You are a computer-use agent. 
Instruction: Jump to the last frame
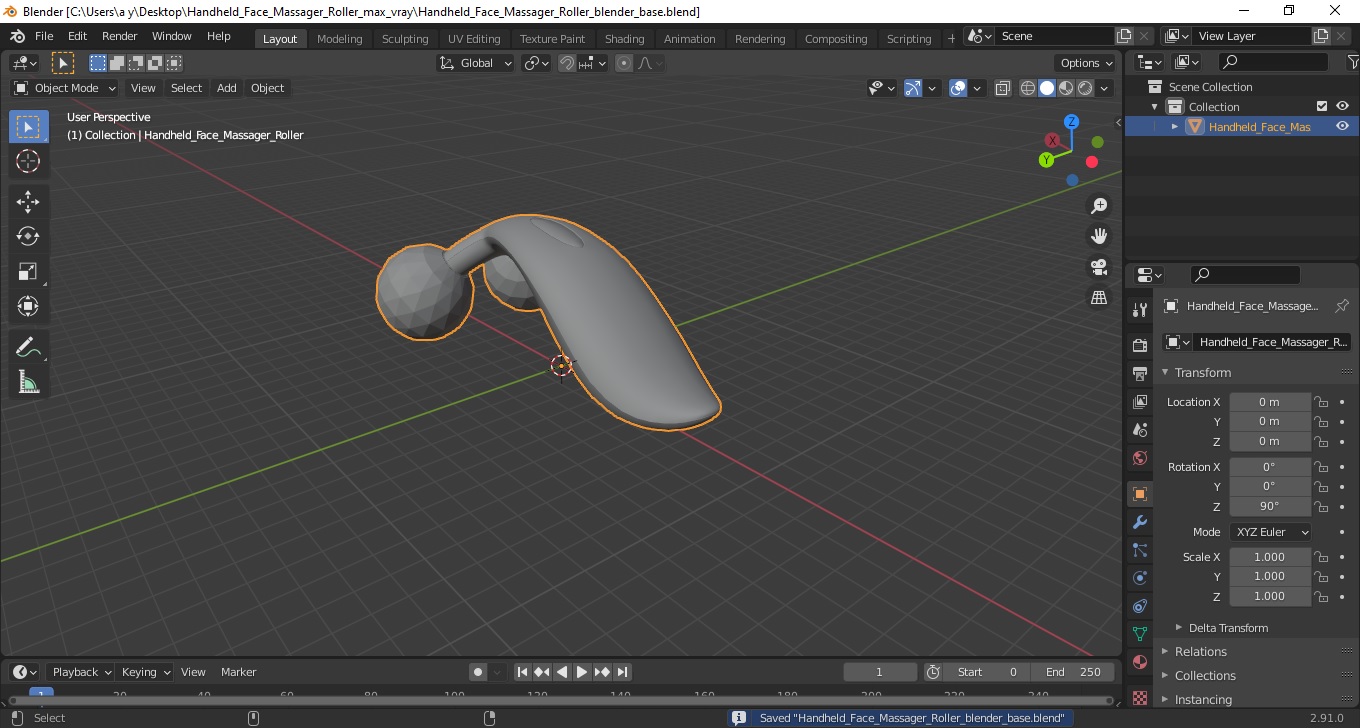click(622, 672)
